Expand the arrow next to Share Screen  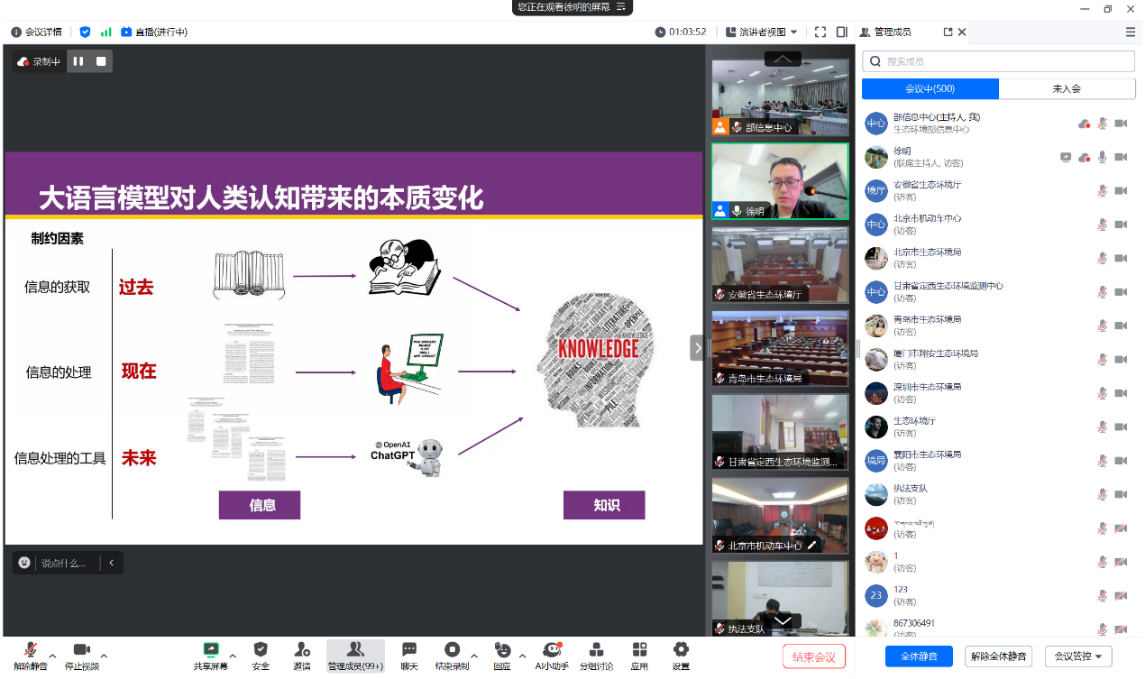233,656
